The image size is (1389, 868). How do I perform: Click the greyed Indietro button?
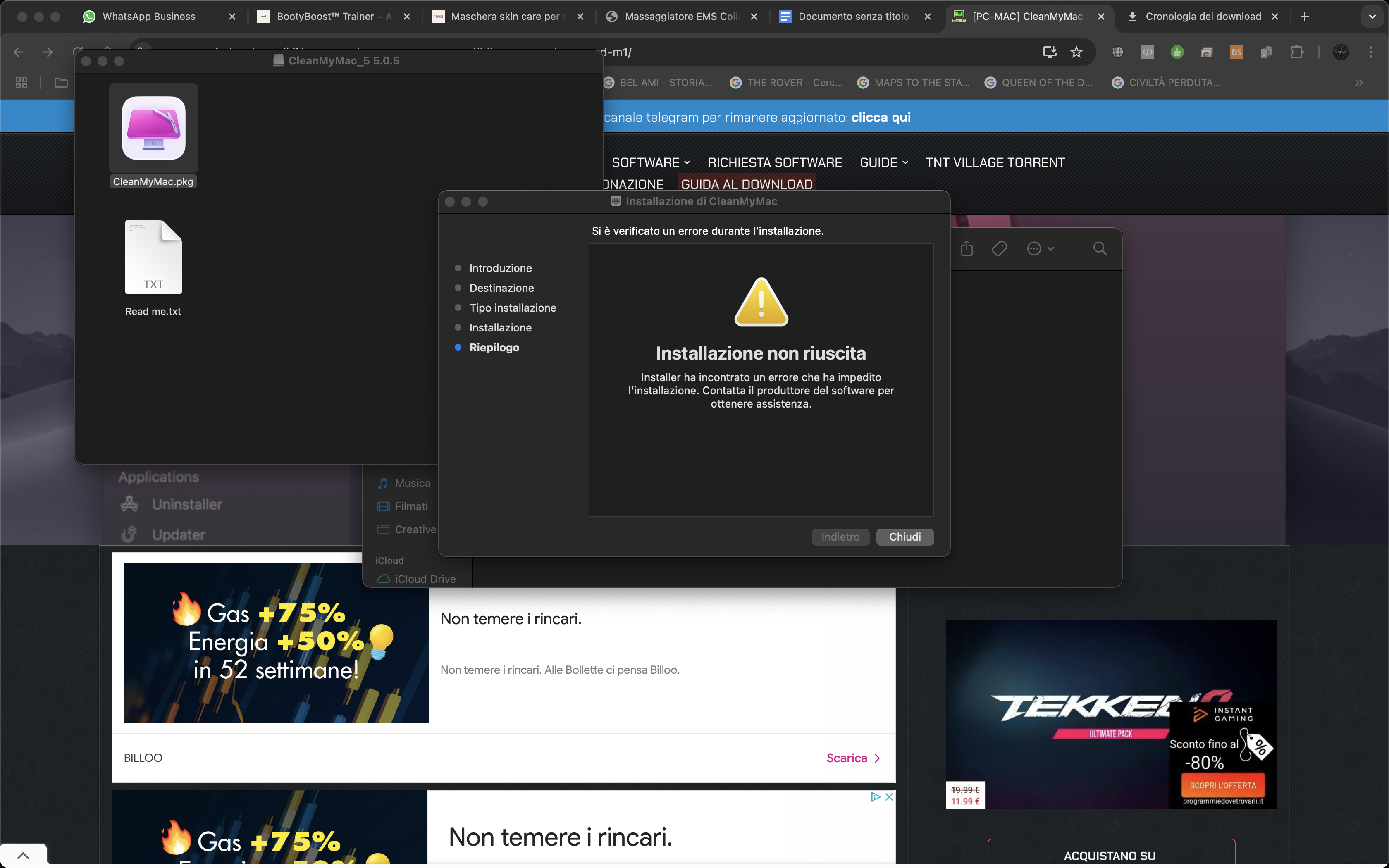click(840, 537)
